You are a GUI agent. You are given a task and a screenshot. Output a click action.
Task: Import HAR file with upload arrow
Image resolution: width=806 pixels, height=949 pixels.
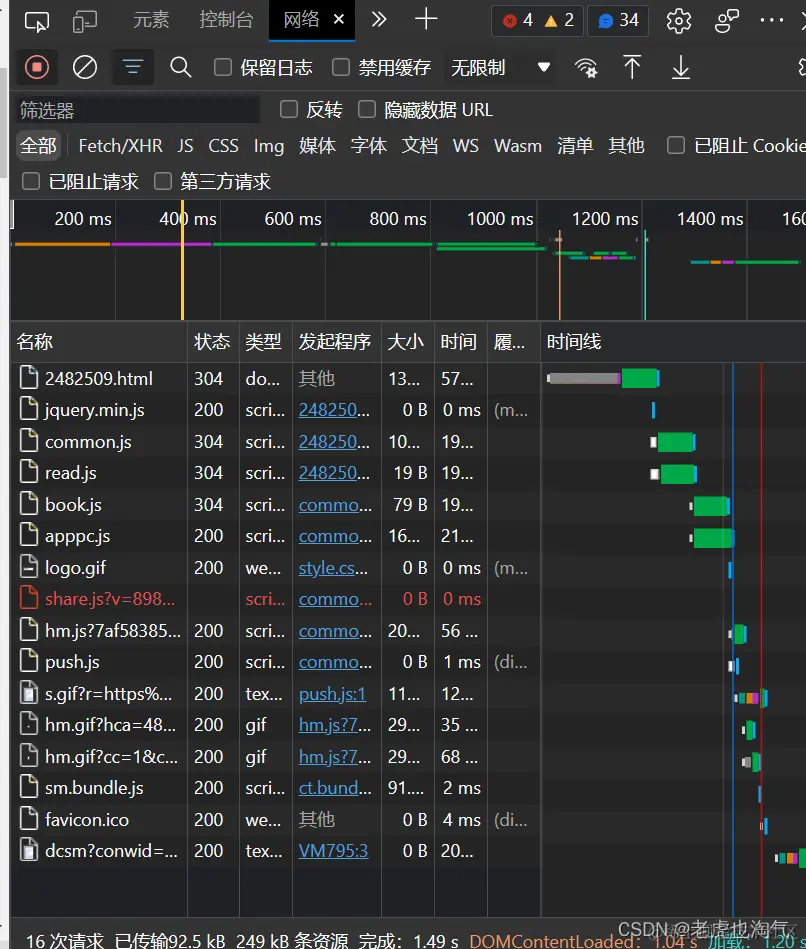(632, 67)
